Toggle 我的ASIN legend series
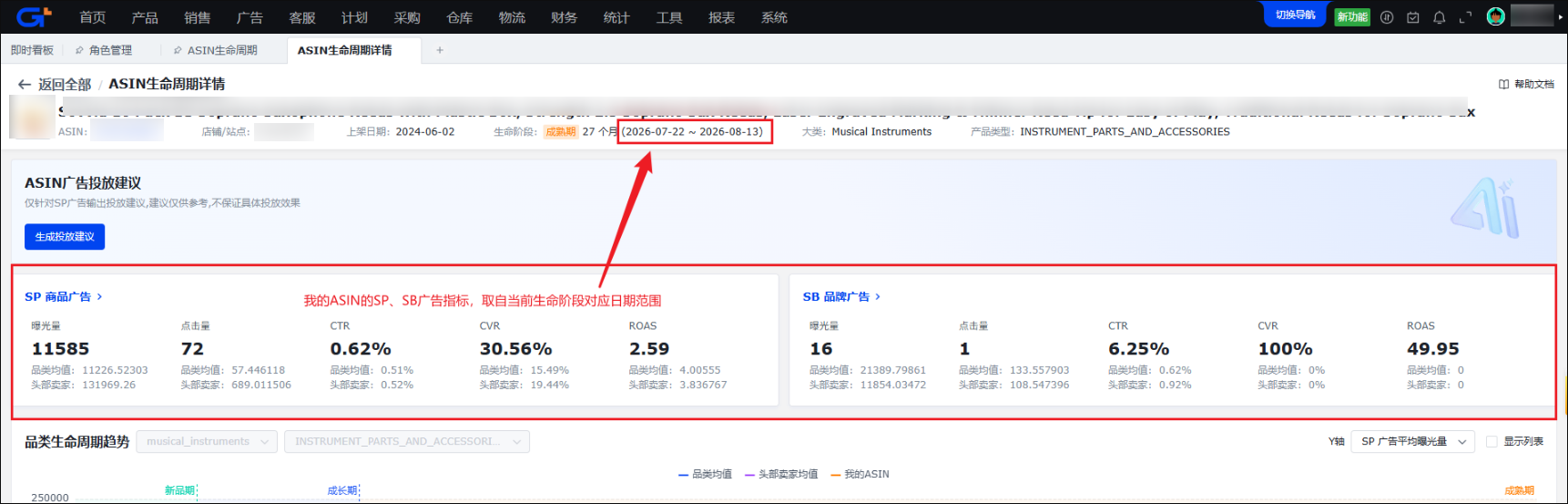This screenshot has height=504, width=1568. click(860, 474)
